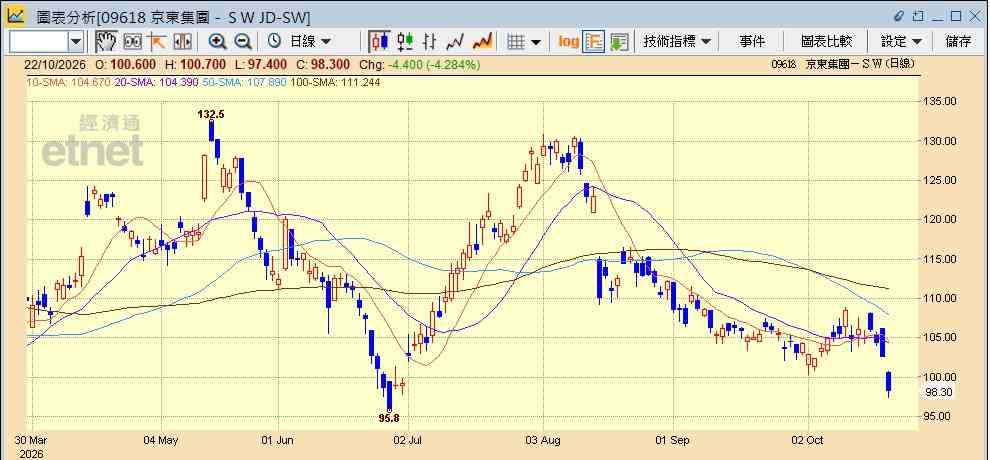The width and height of the screenshot is (990, 460).
Task: Click the 01 Sep date axis label
Action: point(673,440)
